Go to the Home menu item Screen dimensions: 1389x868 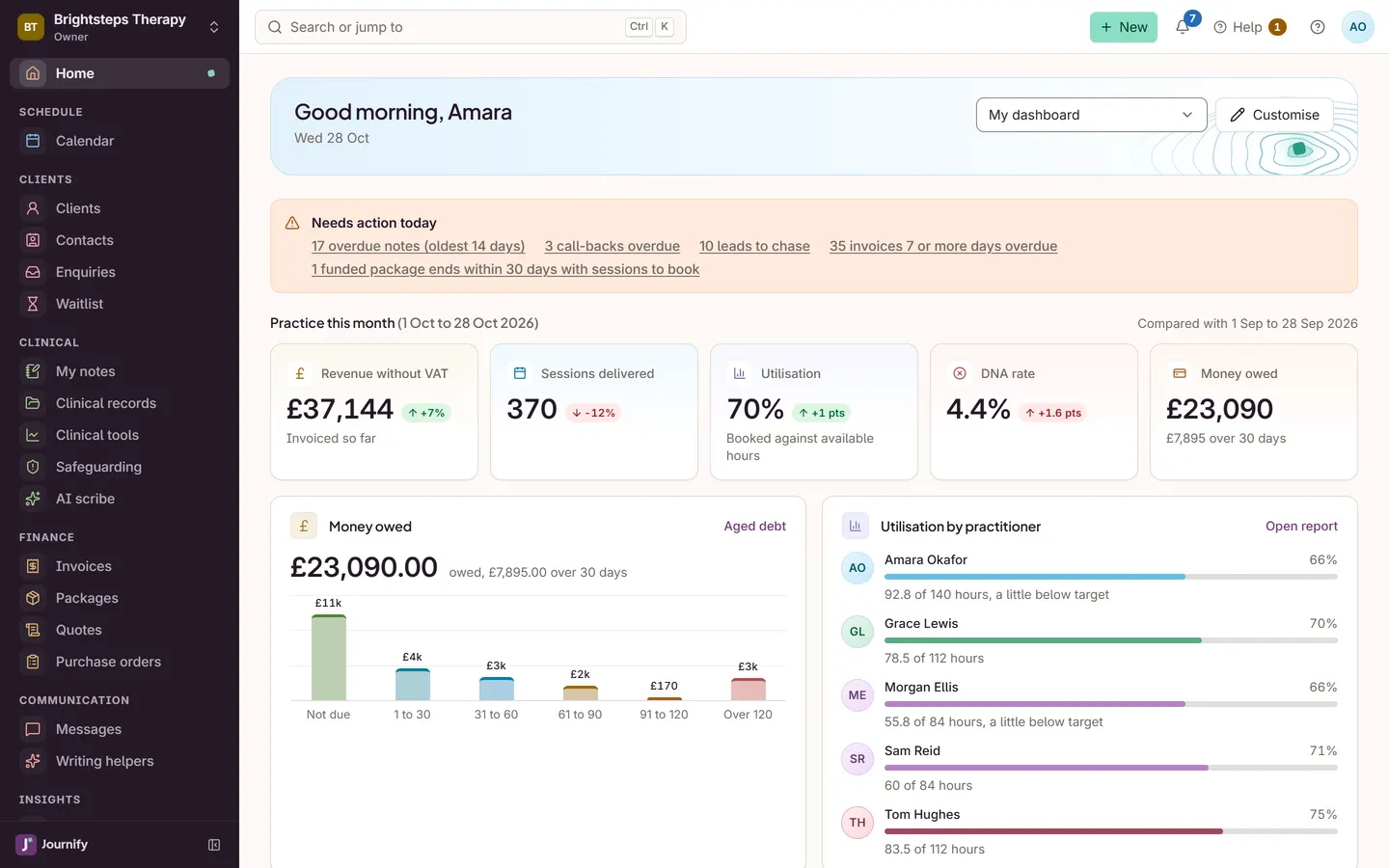tap(120, 73)
